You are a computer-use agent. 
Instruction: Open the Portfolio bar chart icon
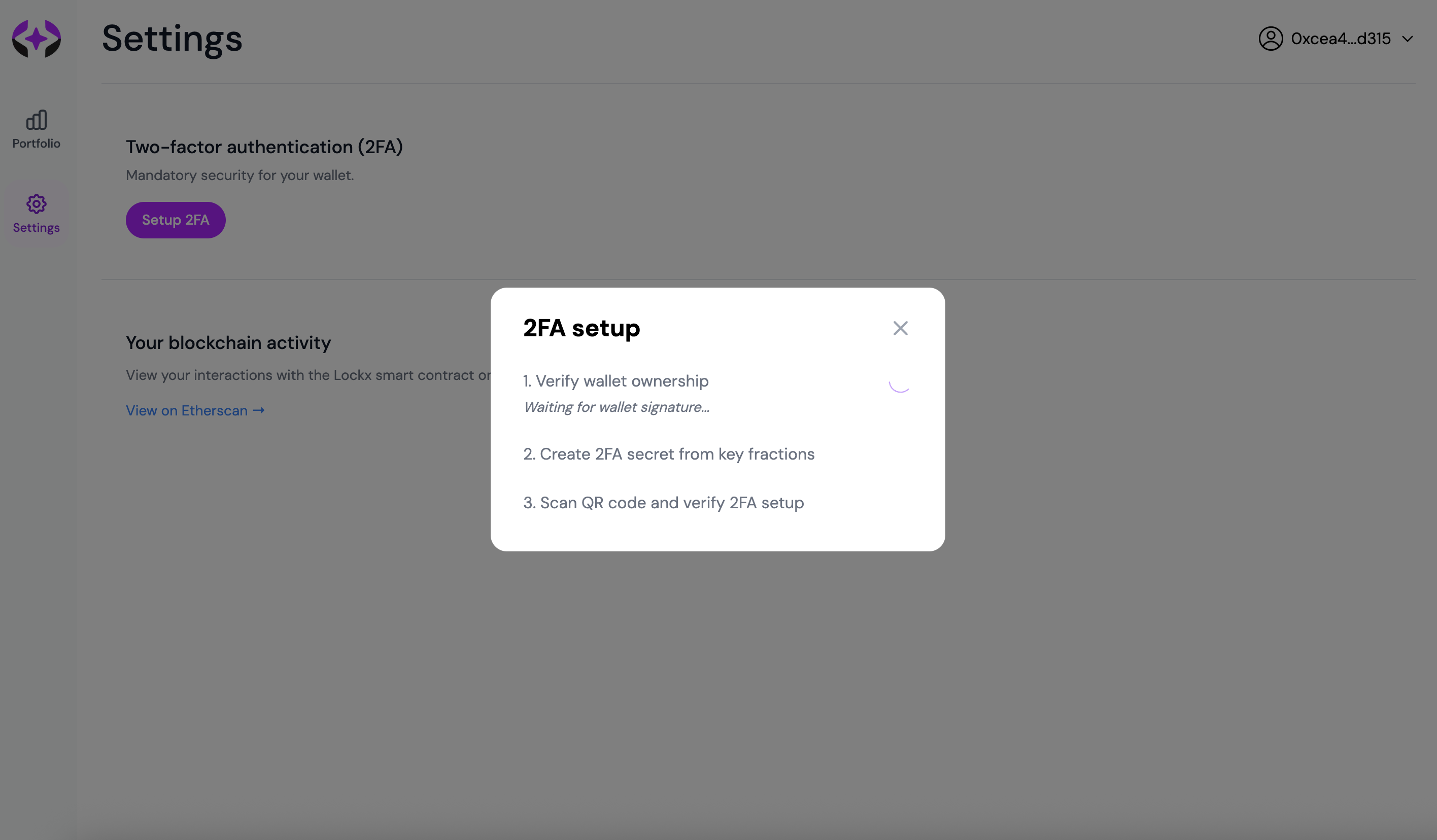click(x=37, y=120)
